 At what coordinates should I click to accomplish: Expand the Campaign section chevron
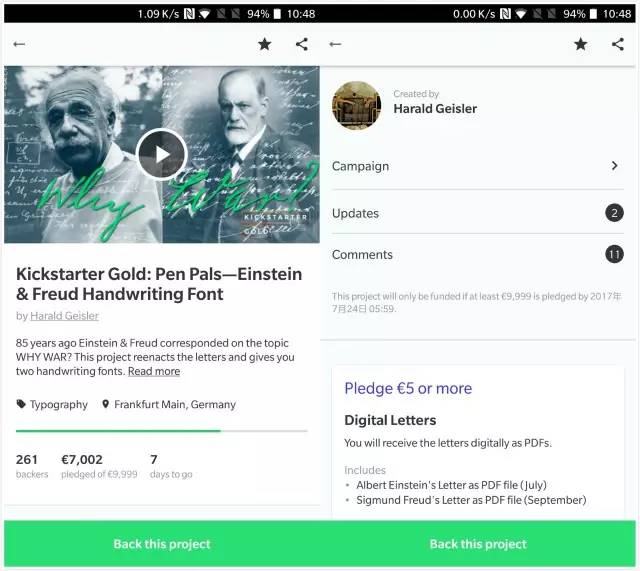pyautogui.click(x=614, y=166)
